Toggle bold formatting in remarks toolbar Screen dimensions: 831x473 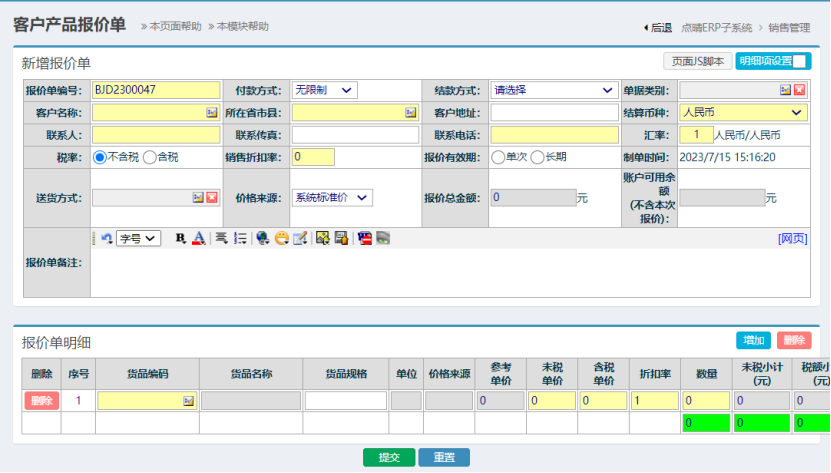coord(180,238)
